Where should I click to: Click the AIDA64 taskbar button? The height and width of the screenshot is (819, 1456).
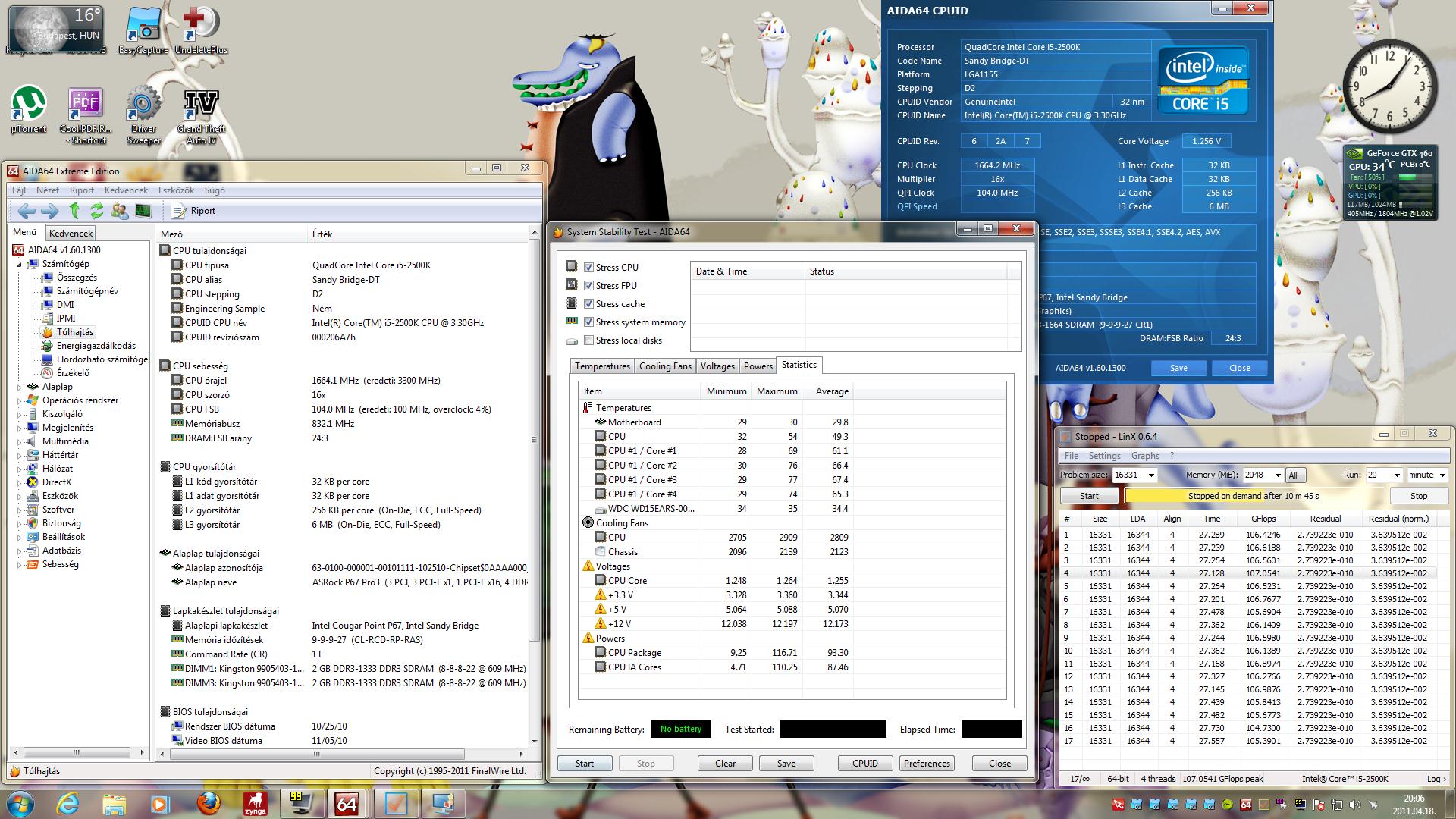click(347, 804)
